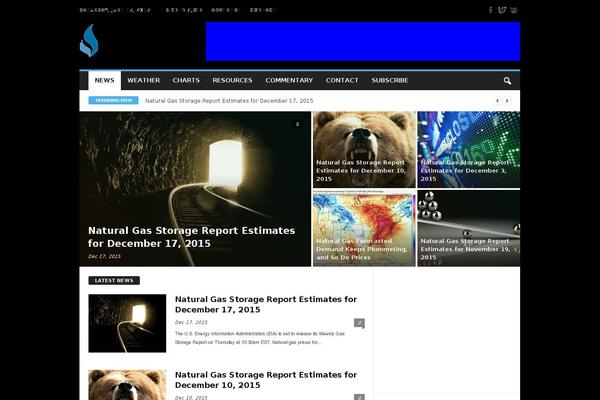This screenshot has width=600, height=400.
Task: Open the Resources menu
Action: (232, 80)
